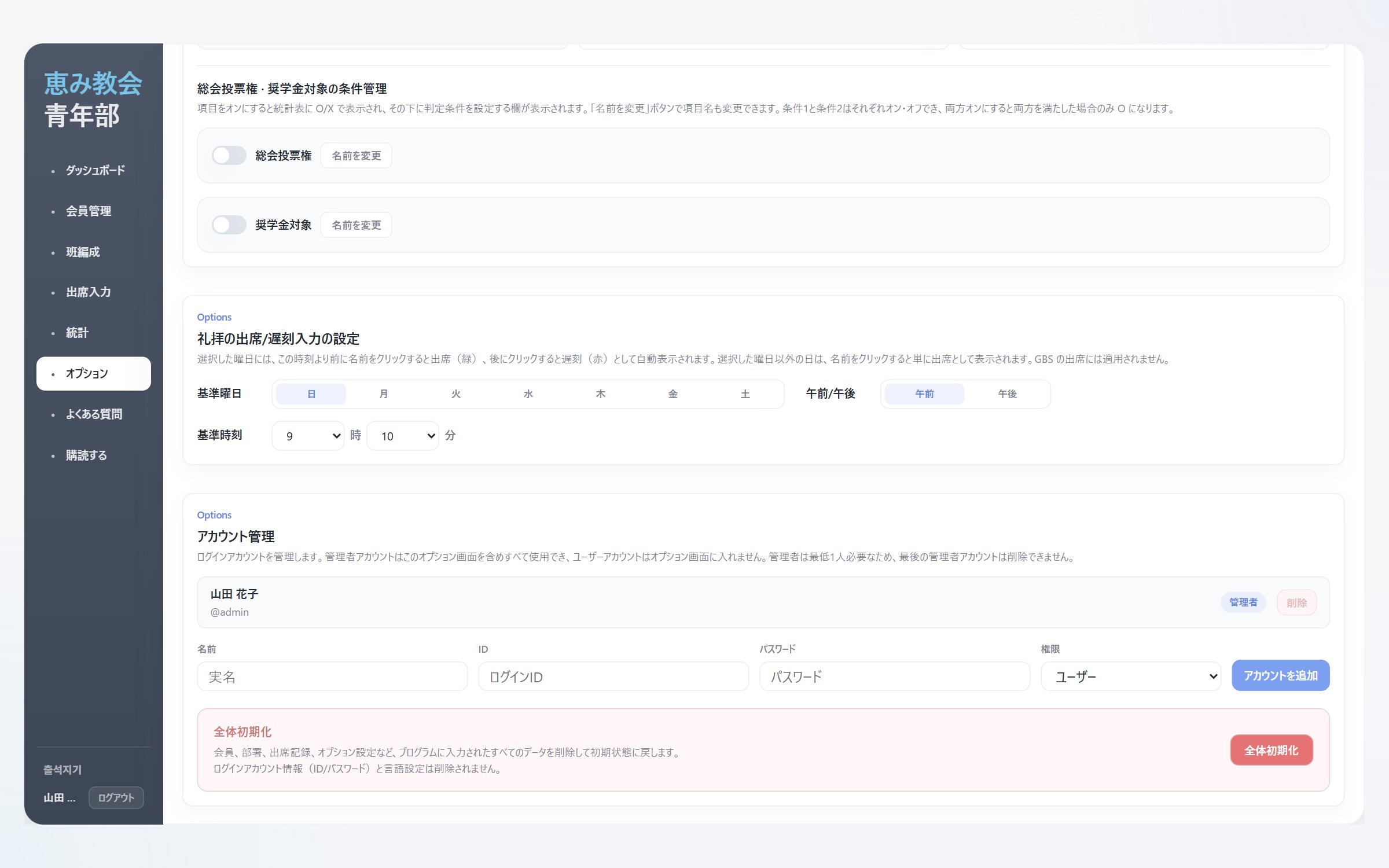The height and width of the screenshot is (868, 1389).
Task: Click 削除 button for 山田 花子
Action: tap(1296, 602)
